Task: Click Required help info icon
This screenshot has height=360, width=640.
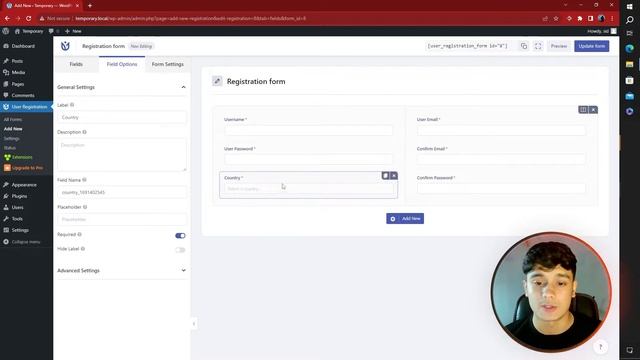Action: [x=80, y=234]
